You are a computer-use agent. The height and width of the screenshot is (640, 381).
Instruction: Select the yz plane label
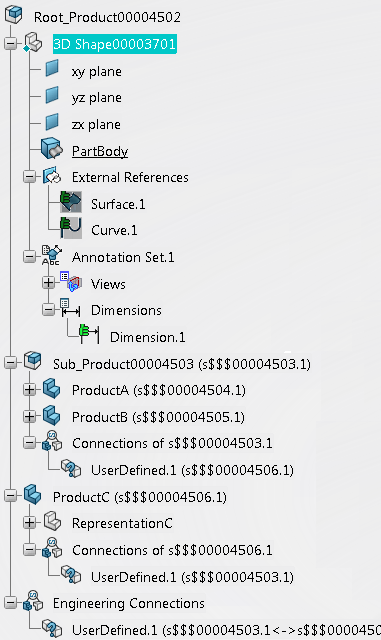tap(97, 98)
